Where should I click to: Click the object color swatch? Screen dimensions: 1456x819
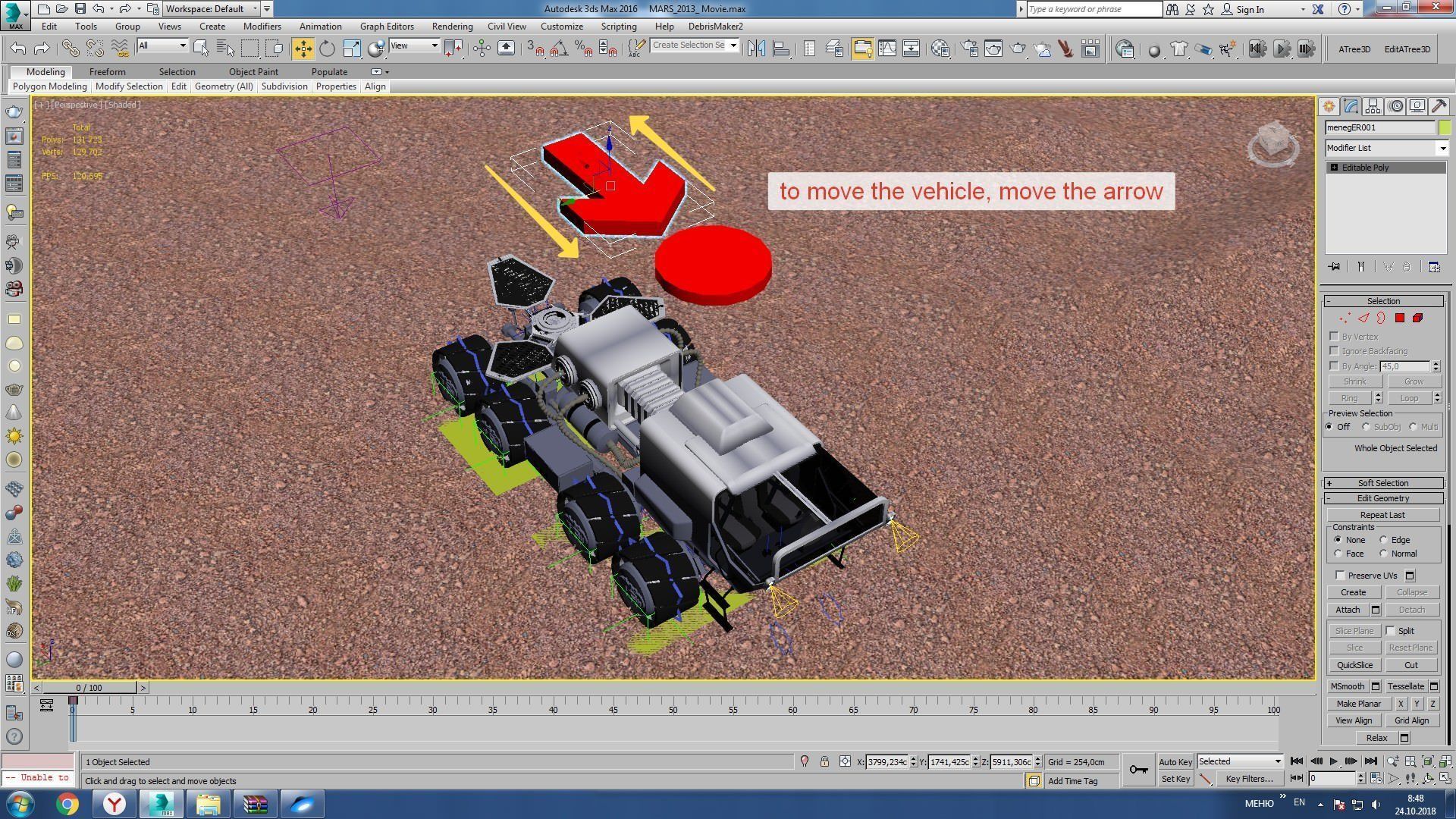click(x=1445, y=127)
